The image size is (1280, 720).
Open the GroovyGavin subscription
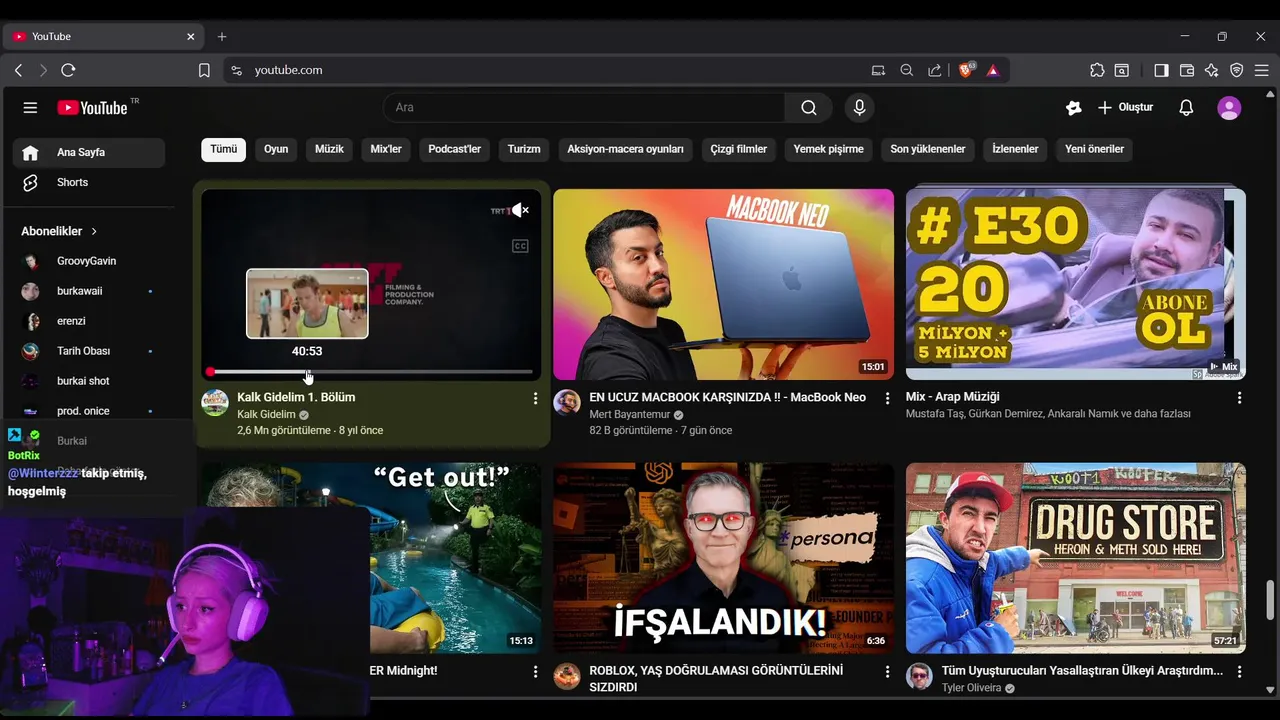[89, 261]
